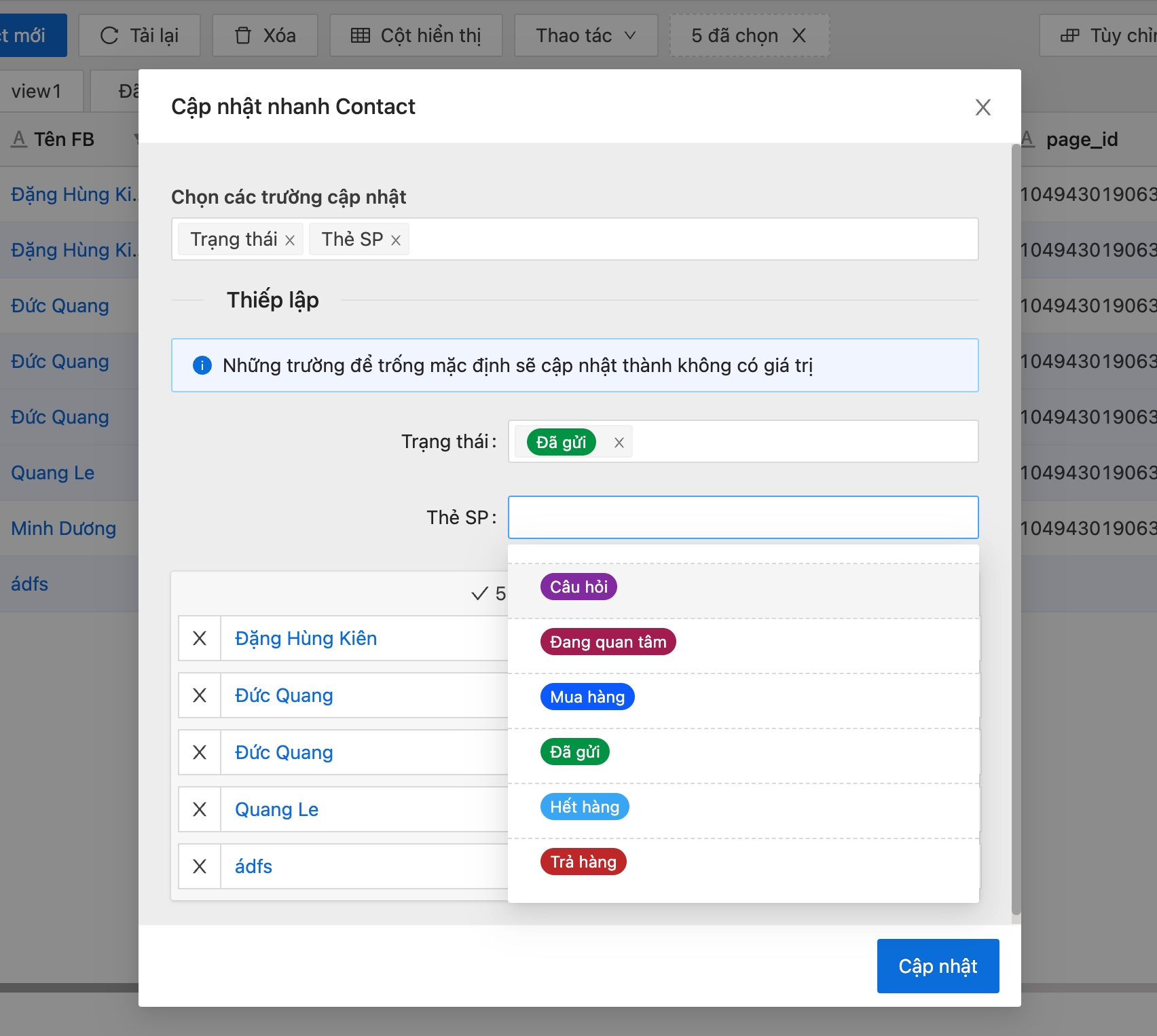Remove the Thẻ SP field tag

pos(396,240)
